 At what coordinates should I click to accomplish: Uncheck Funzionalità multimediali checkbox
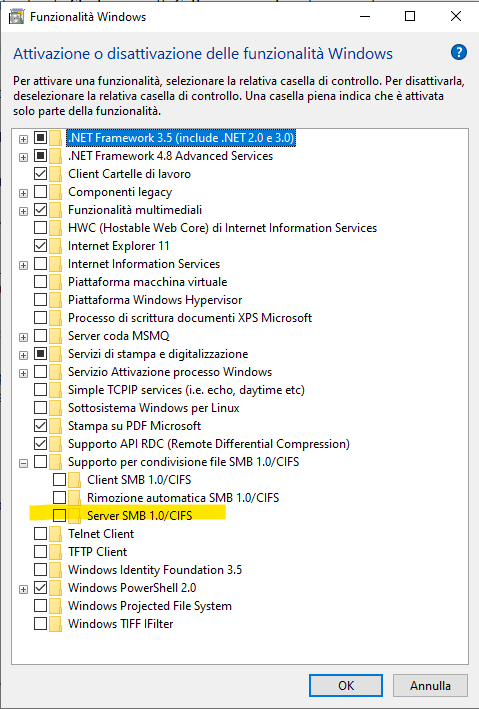[41, 210]
